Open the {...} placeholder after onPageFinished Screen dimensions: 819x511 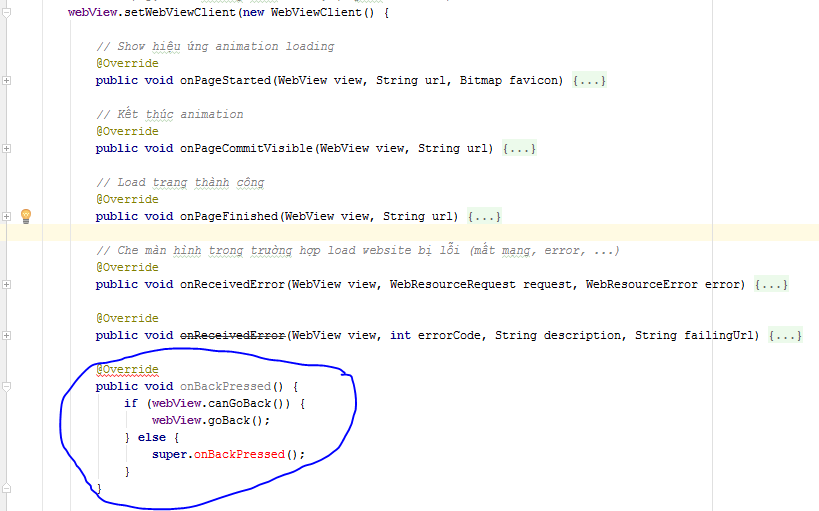pos(484,216)
